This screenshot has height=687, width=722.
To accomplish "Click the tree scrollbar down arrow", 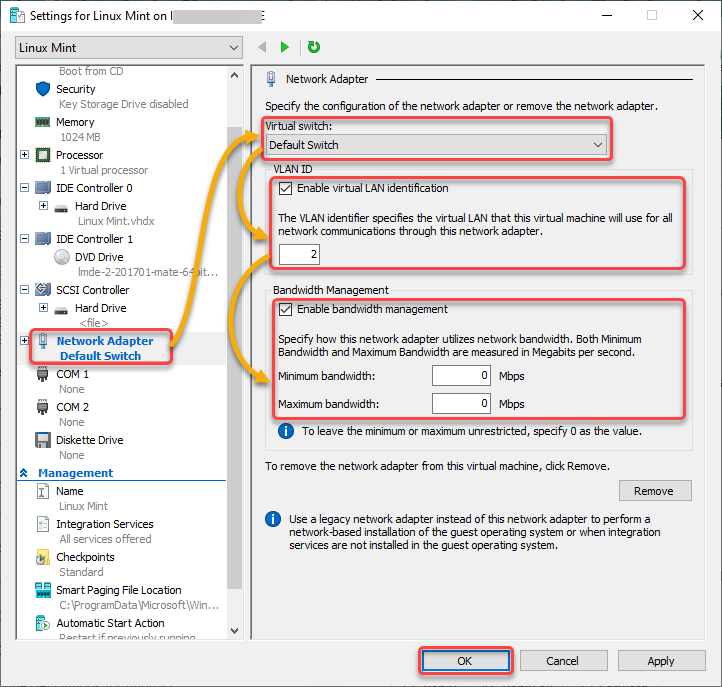I will click(x=234, y=630).
